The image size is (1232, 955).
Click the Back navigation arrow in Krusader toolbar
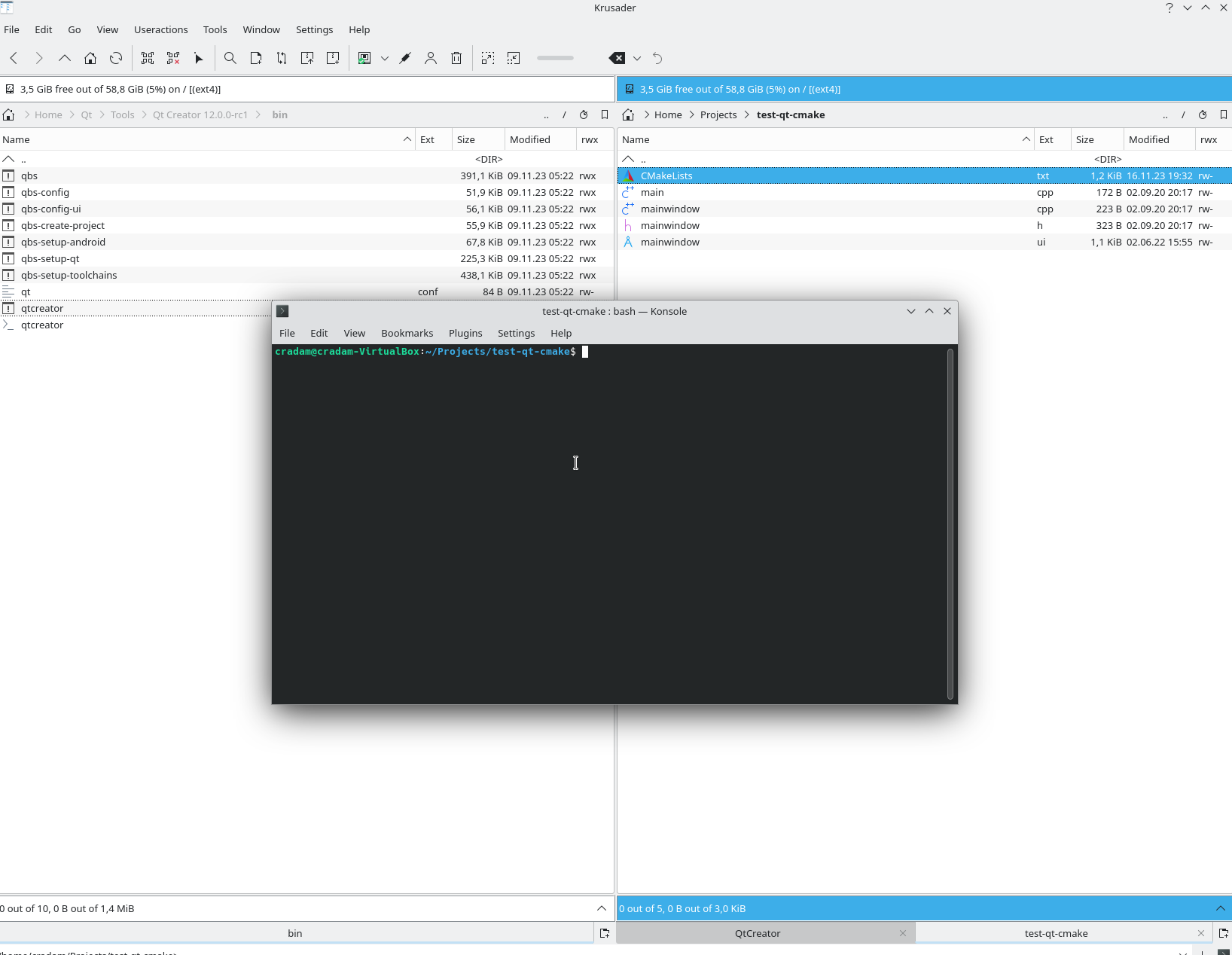pos(14,58)
